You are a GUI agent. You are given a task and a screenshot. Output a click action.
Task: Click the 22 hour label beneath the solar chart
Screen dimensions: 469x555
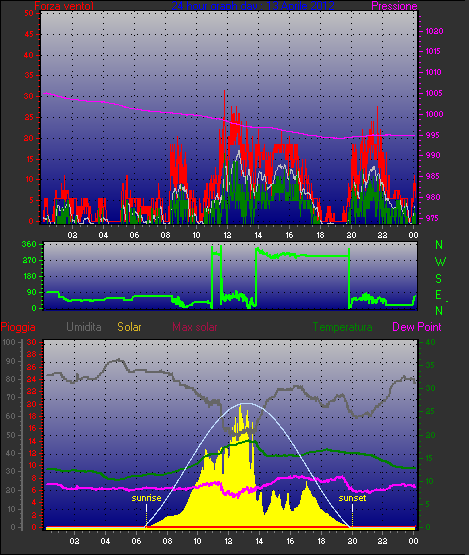383,541
